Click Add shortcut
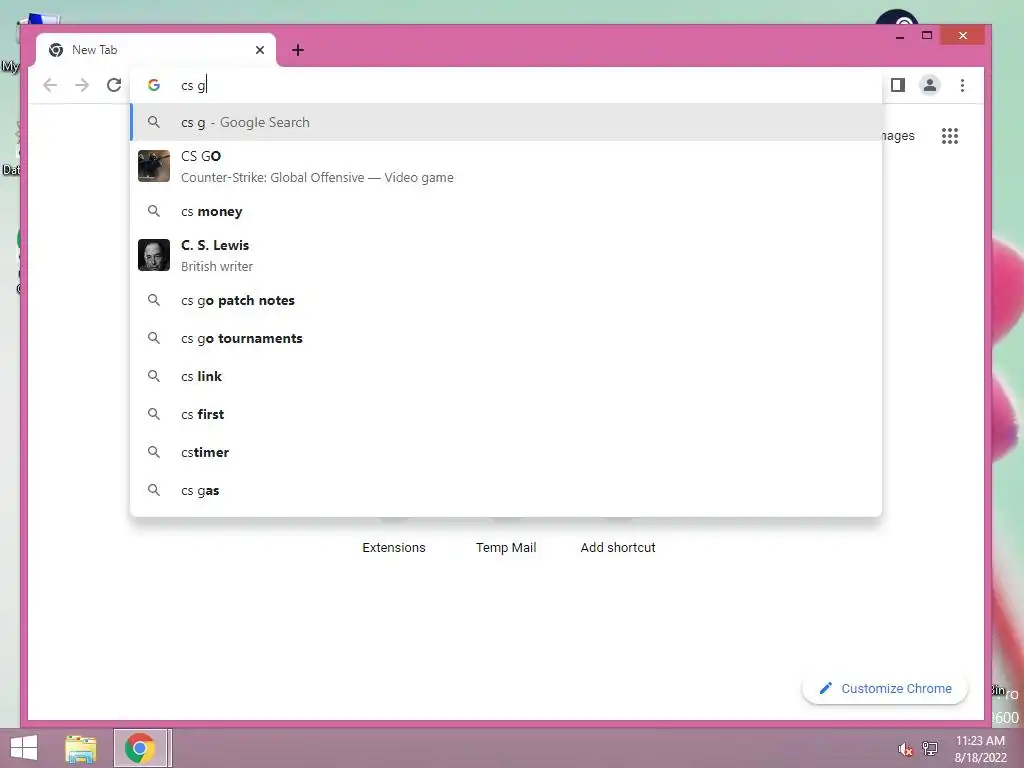This screenshot has height=768, width=1024. 618,547
